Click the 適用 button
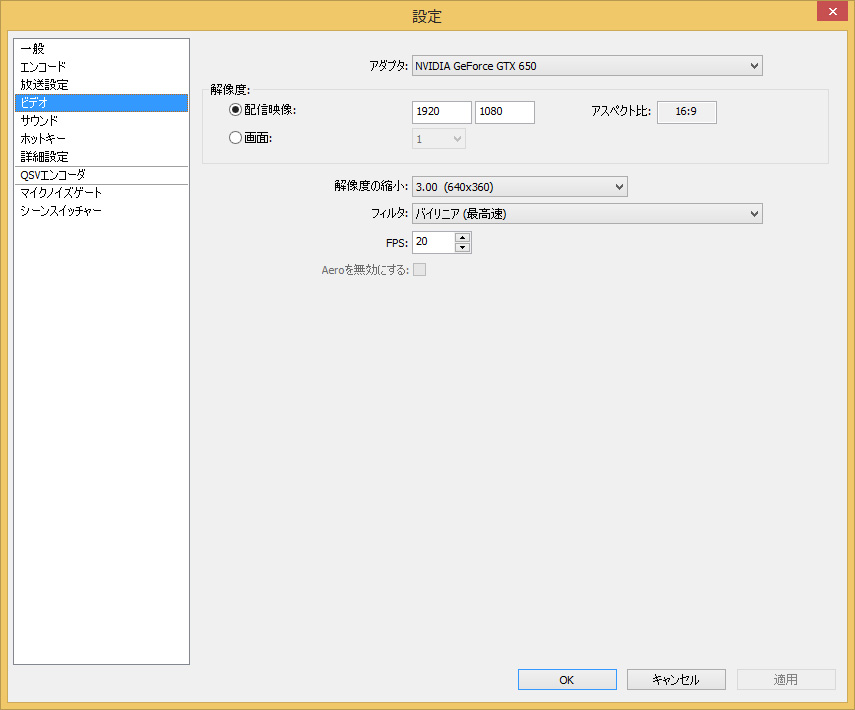This screenshot has width=855, height=710. [x=786, y=679]
